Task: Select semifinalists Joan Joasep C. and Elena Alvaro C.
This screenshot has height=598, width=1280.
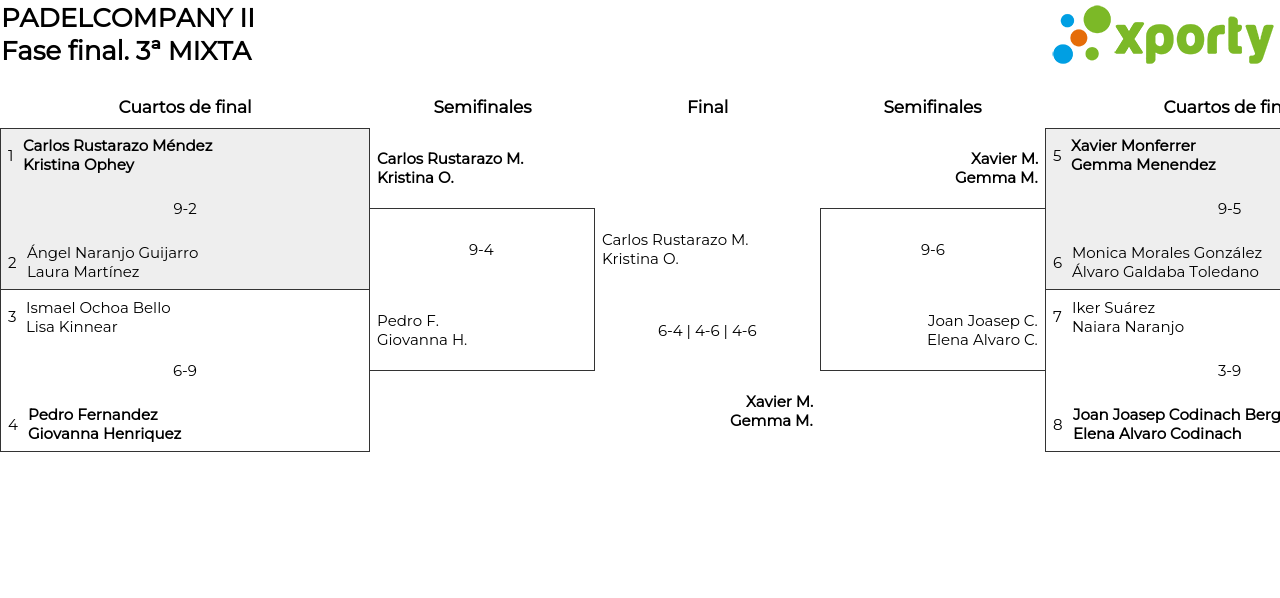Action: click(x=982, y=330)
